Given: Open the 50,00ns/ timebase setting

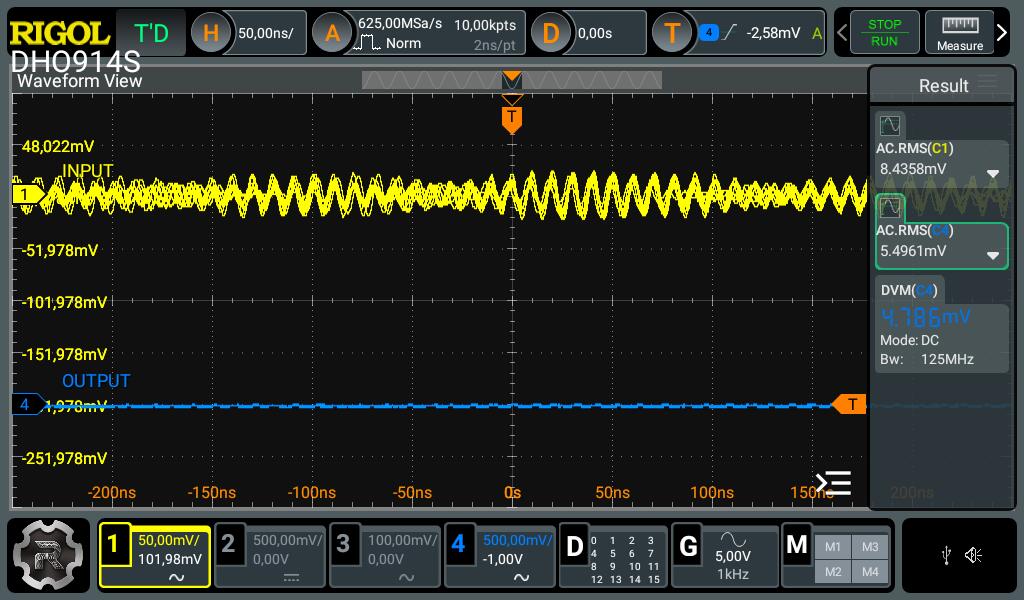Looking at the screenshot, I should (x=266, y=33).
